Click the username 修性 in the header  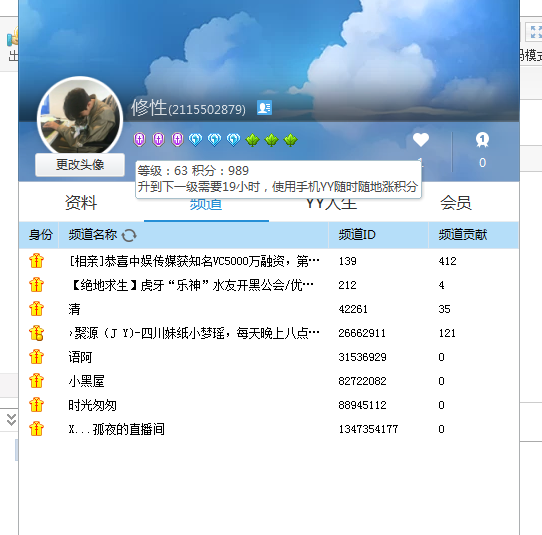(x=149, y=107)
